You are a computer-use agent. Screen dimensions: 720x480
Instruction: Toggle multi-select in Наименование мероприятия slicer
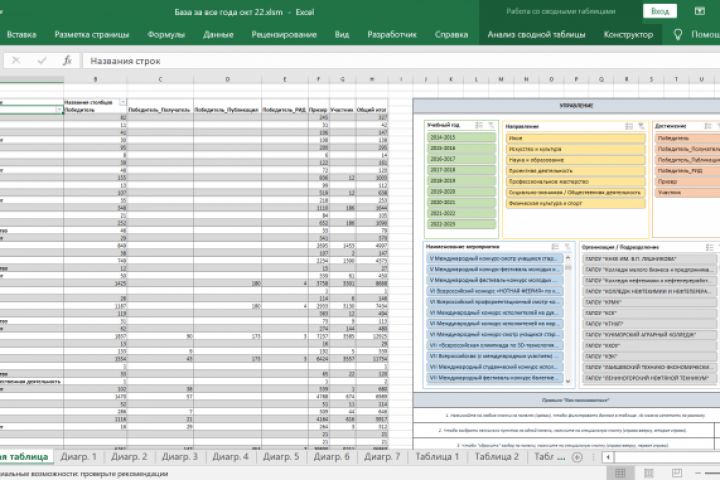coord(555,247)
